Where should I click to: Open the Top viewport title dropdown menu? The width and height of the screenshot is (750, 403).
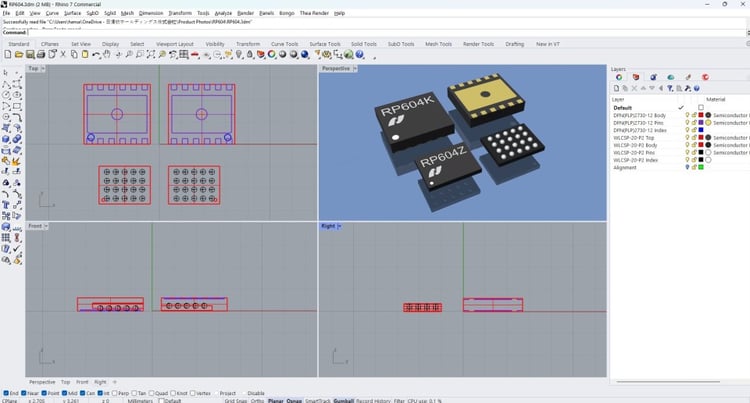(x=44, y=69)
